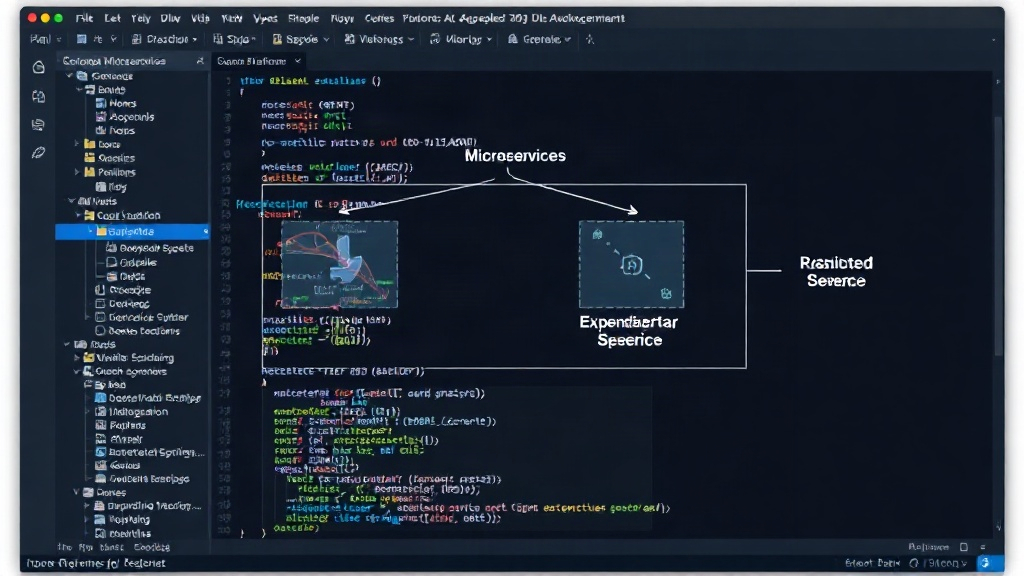Click the stacked-layers icon in the activity bar
1024x576 pixels.
pos(39,124)
